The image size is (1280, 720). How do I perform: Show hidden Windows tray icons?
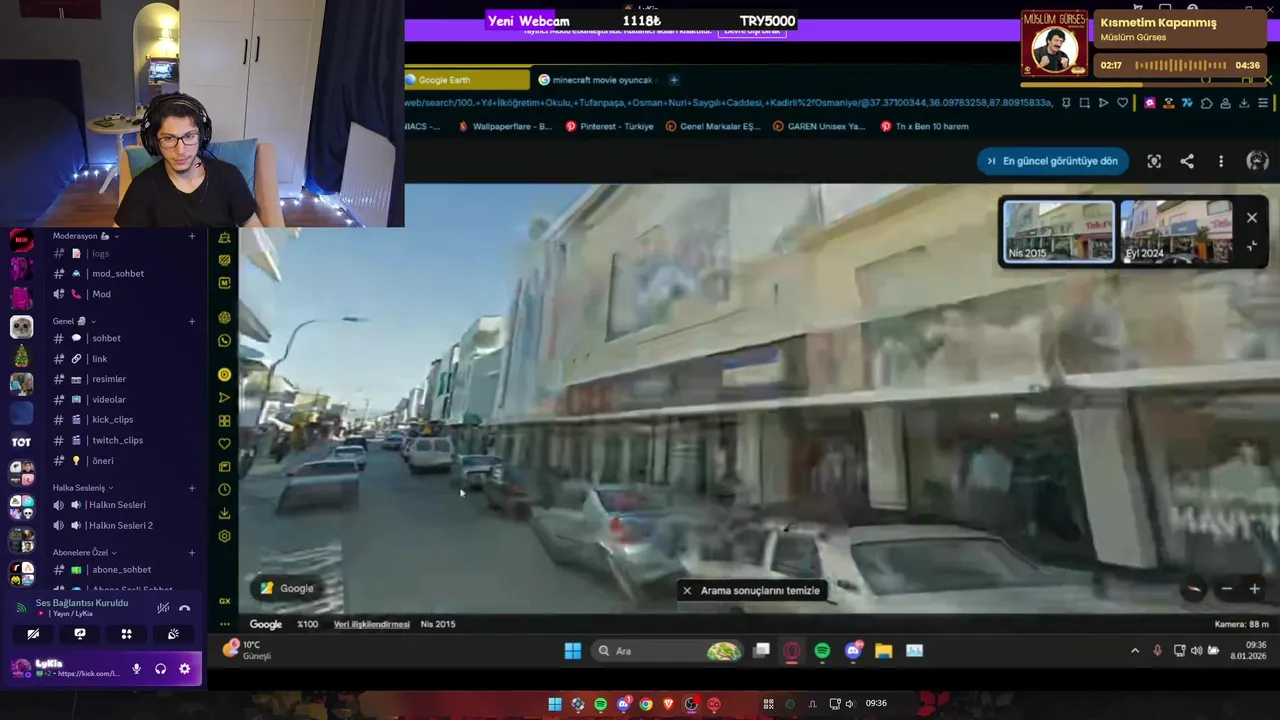coord(1134,651)
